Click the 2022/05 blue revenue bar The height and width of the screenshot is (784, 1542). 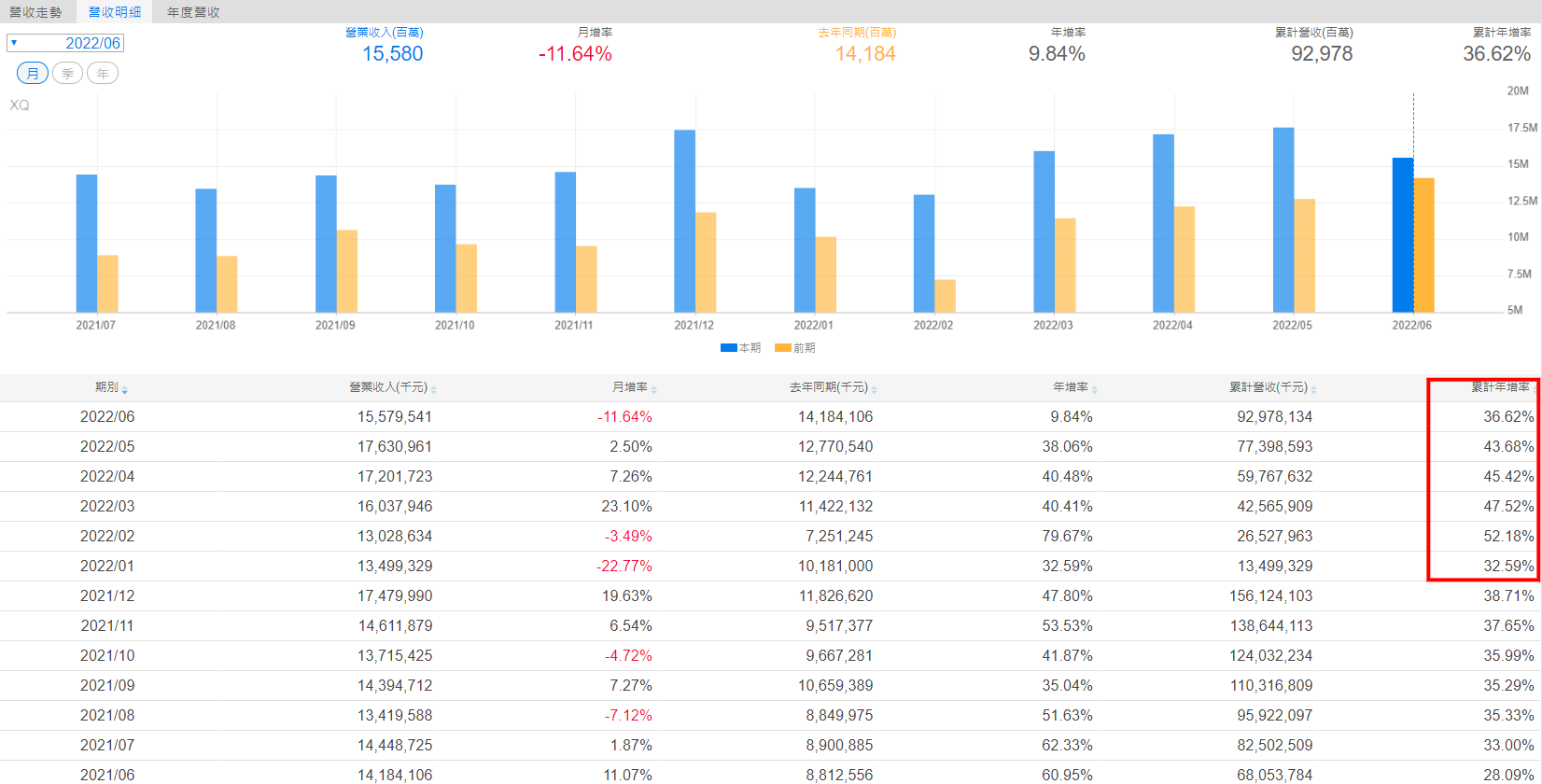pos(1283,220)
